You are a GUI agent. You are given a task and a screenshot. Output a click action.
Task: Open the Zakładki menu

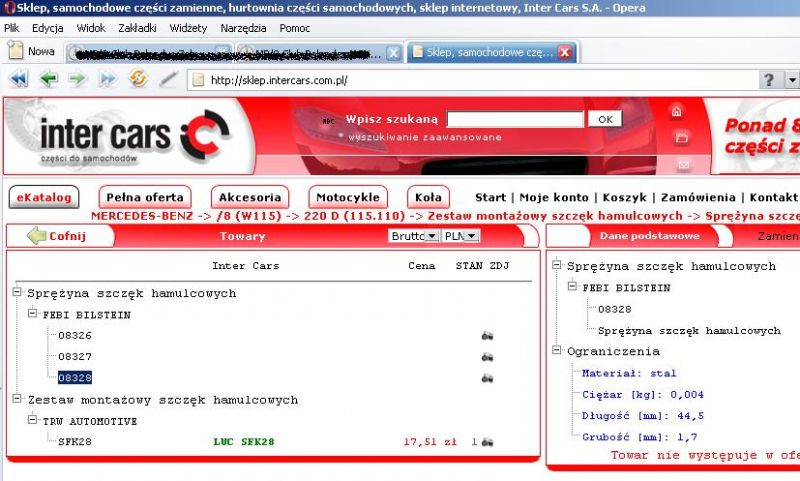pos(137,28)
